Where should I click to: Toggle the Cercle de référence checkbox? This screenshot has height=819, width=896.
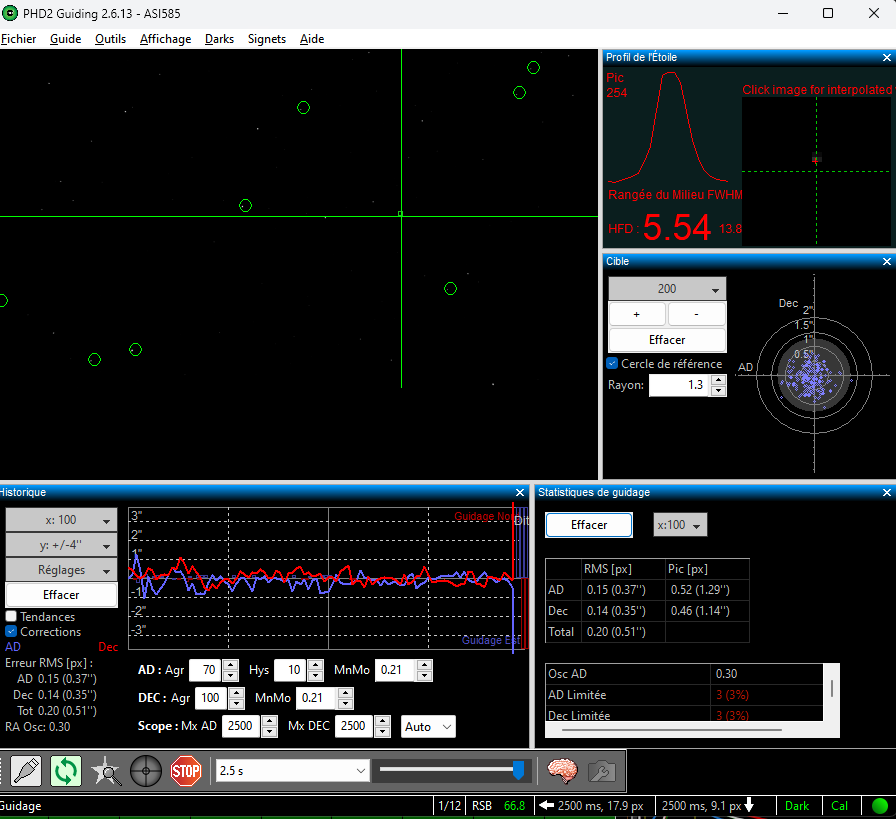coord(613,364)
